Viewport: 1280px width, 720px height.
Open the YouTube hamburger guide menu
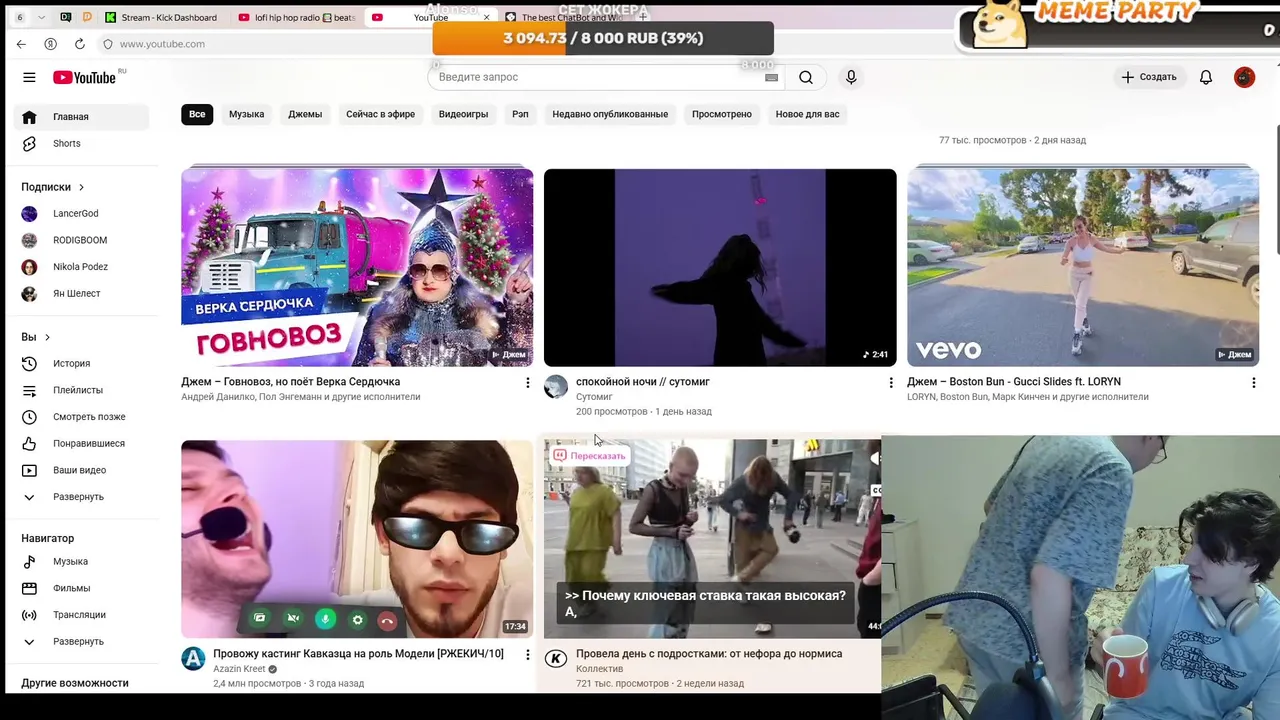29,77
